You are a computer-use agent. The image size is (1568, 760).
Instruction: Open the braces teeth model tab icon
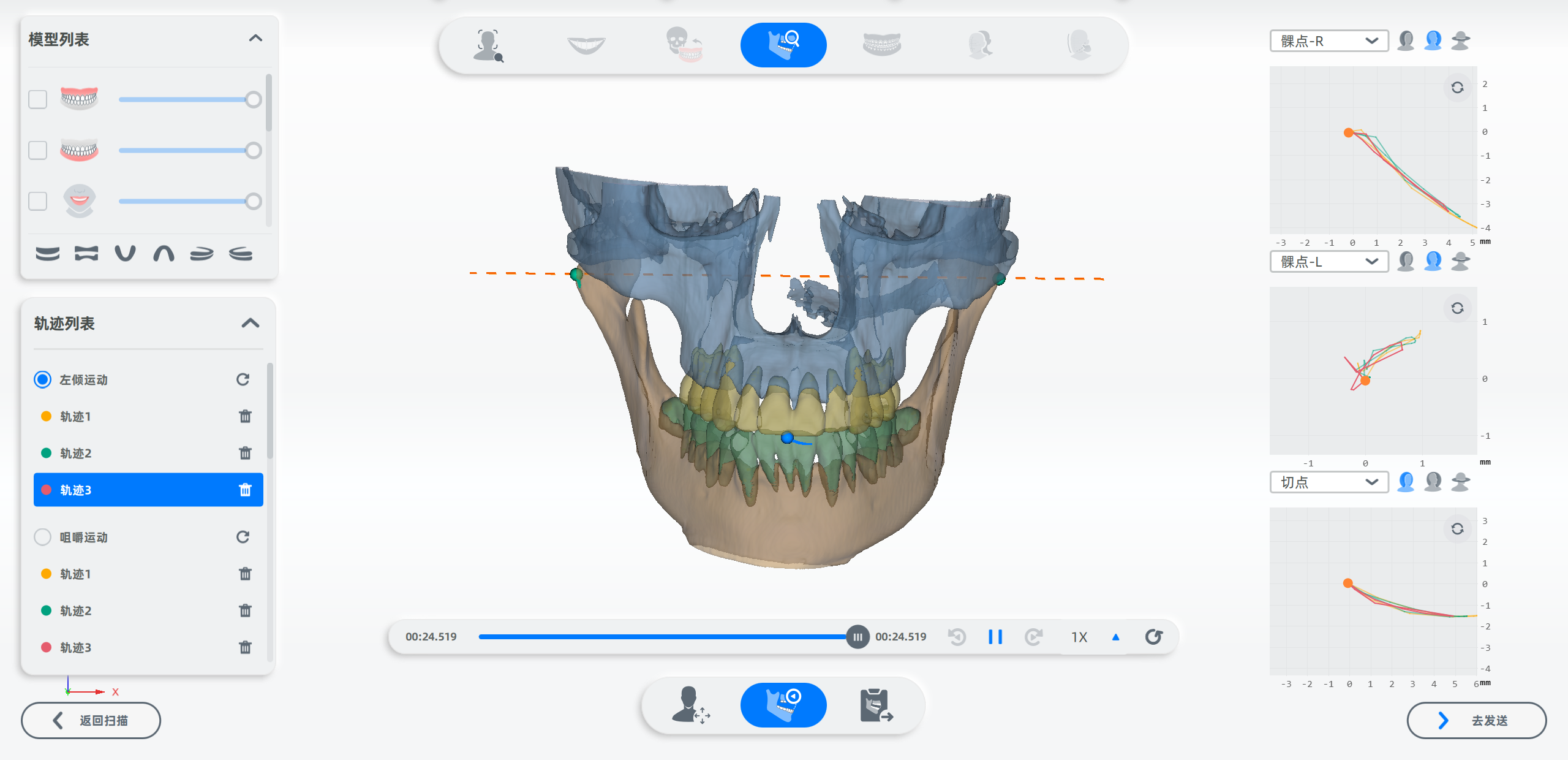coord(881,45)
